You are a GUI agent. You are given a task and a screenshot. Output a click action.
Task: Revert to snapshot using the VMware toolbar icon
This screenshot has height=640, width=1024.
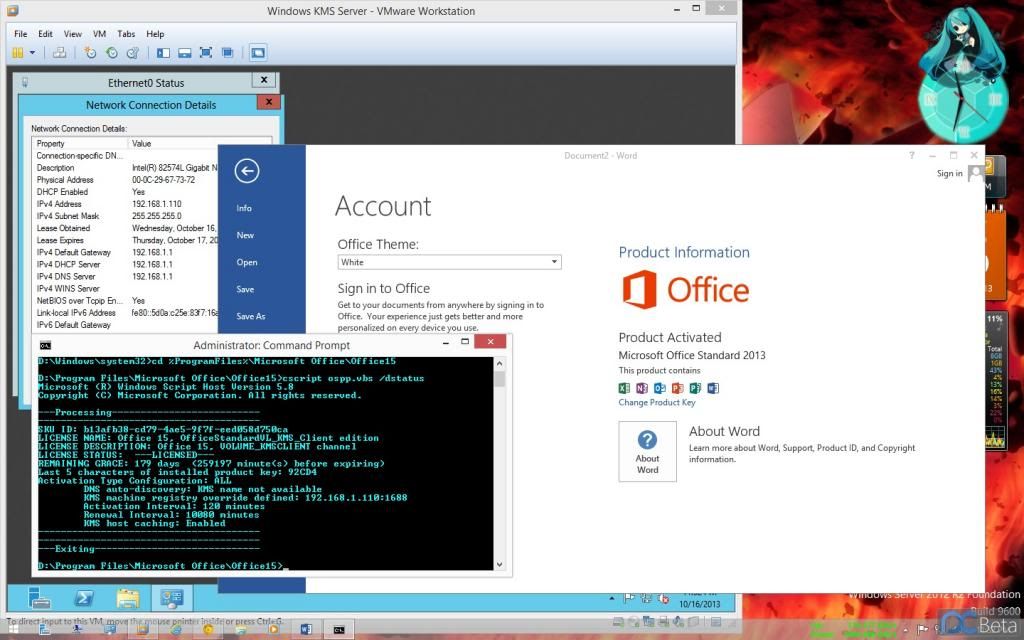112,53
